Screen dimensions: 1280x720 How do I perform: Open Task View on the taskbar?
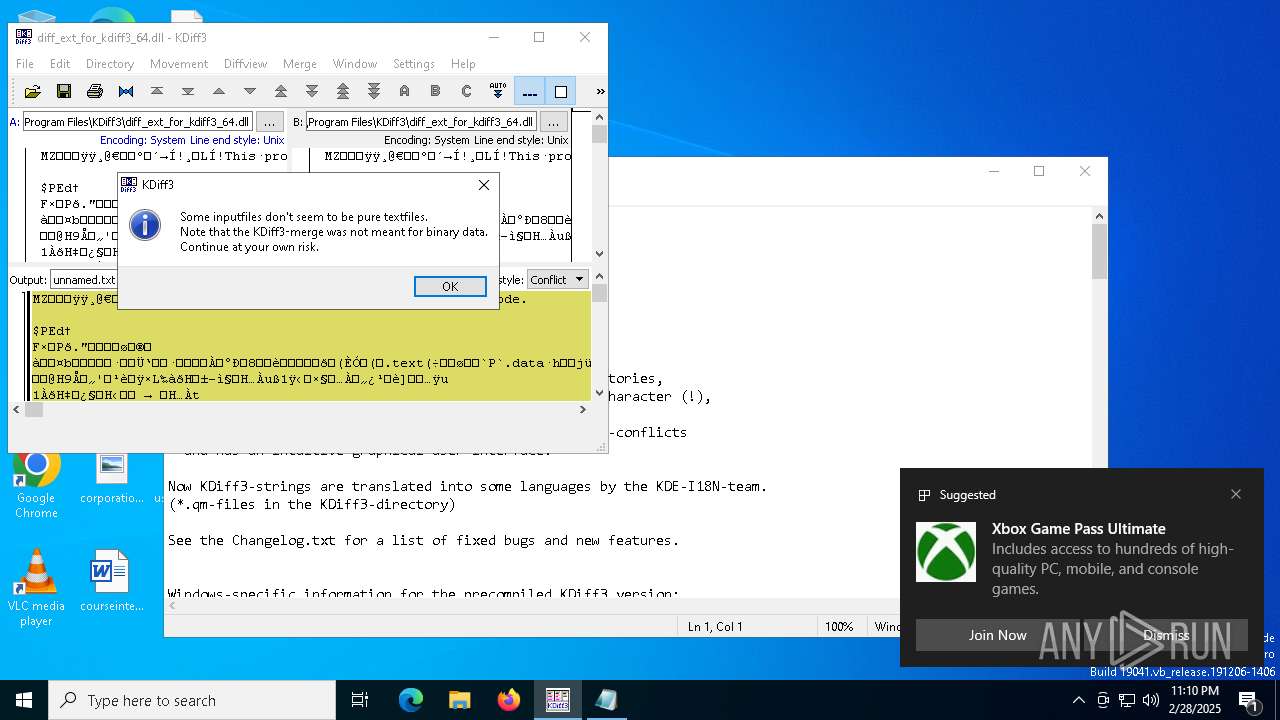click(360, 700)
